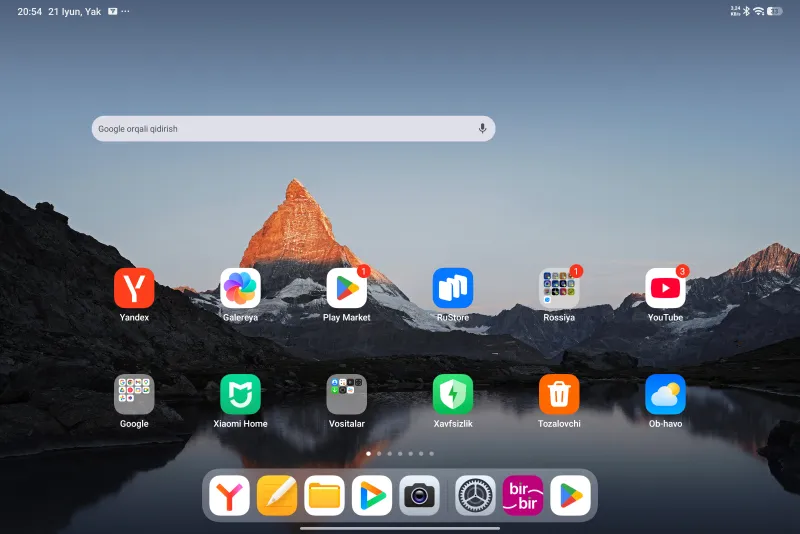
Task: Open the video player app in dock
Action: pos(372,495)
